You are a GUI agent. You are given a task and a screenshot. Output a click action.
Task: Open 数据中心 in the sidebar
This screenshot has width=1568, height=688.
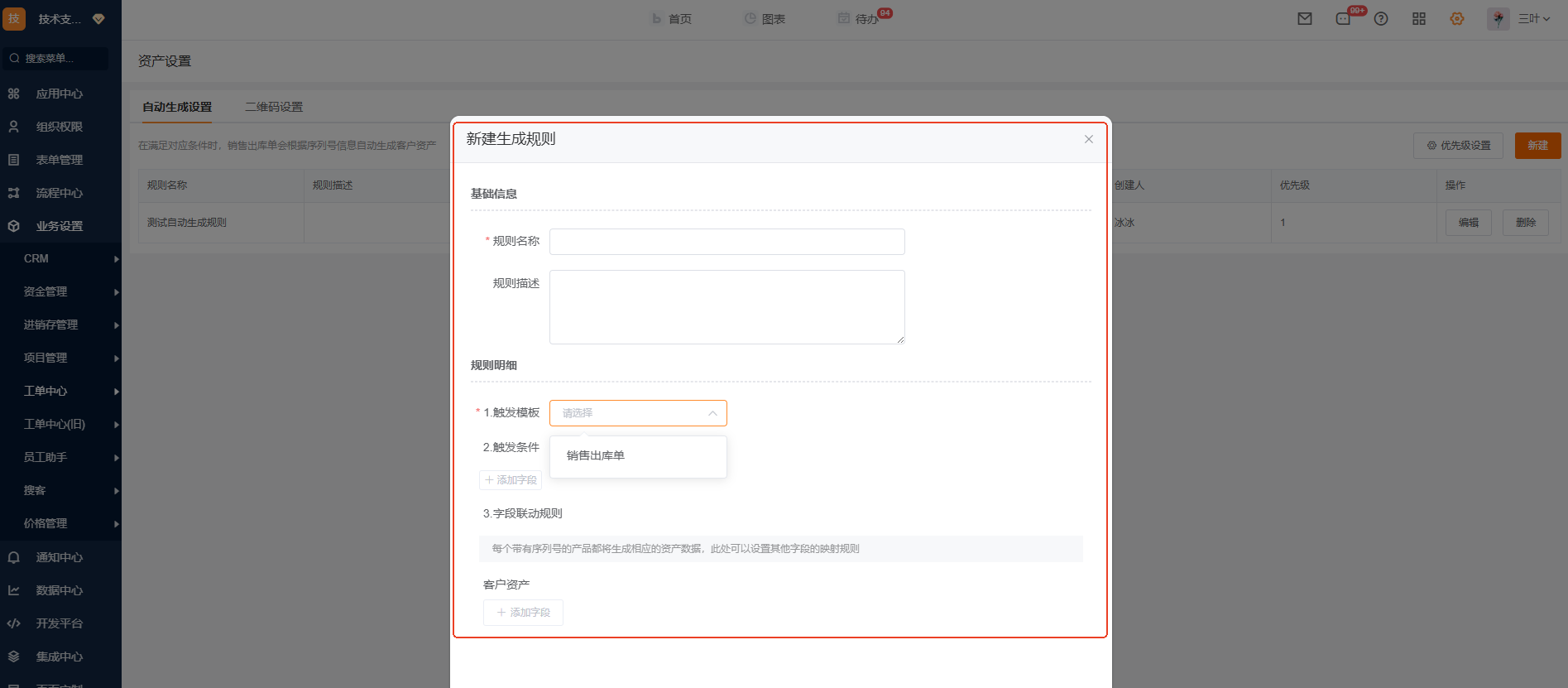[x=59, y=590]
